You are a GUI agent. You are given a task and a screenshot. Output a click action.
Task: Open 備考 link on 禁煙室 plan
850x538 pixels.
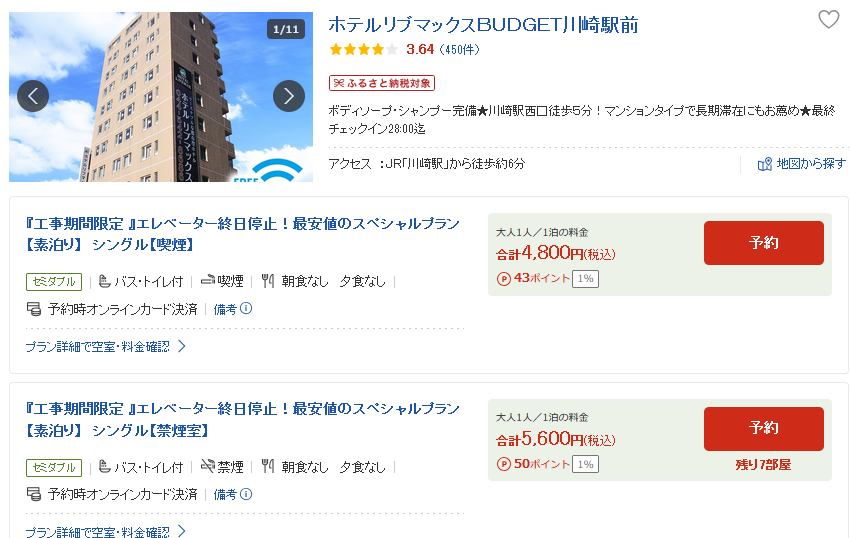225,495
